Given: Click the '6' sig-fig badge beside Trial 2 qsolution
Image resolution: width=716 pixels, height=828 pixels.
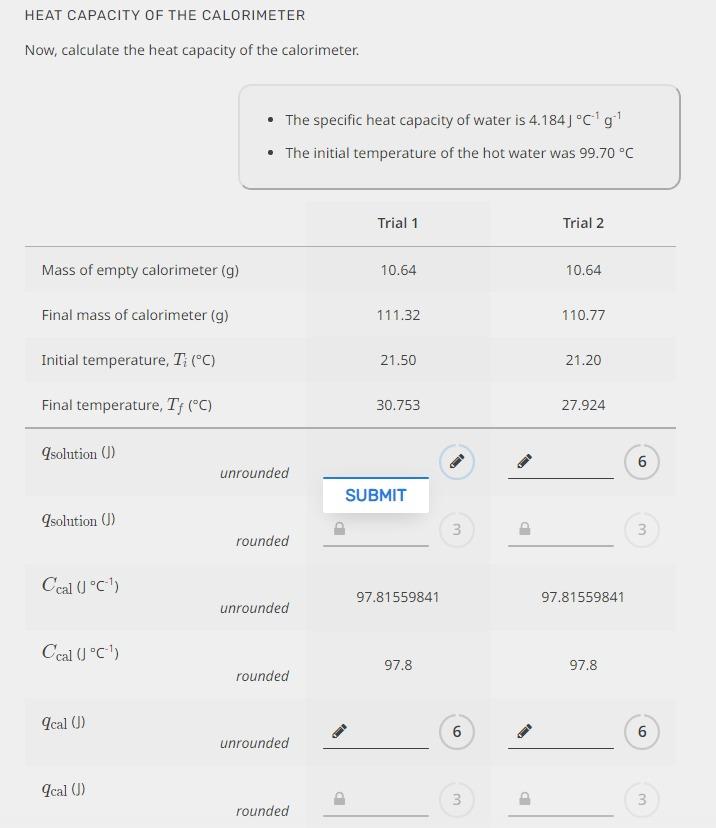Looking at the screenshot, I should (640, 462).
